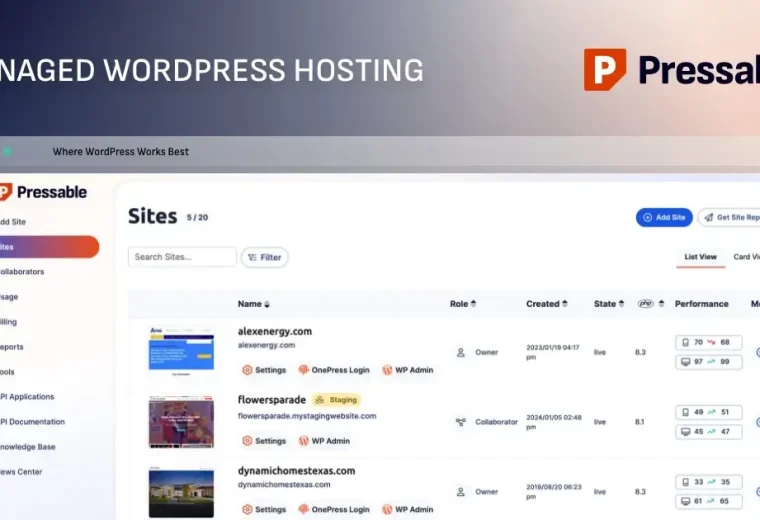Open WP Admin for alexenergy.com
The height and width of the screenshot is (520, 760).
408,370
